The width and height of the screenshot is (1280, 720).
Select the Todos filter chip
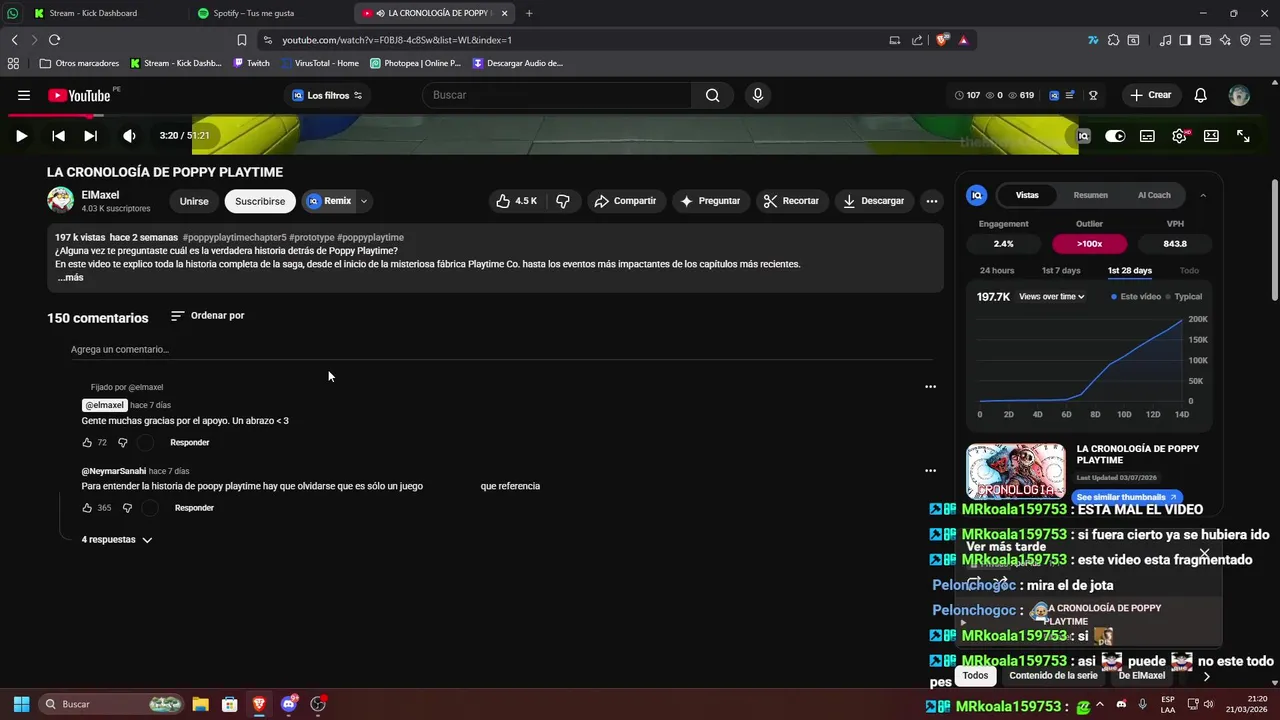pyautogui.click(x=975, y=676)
